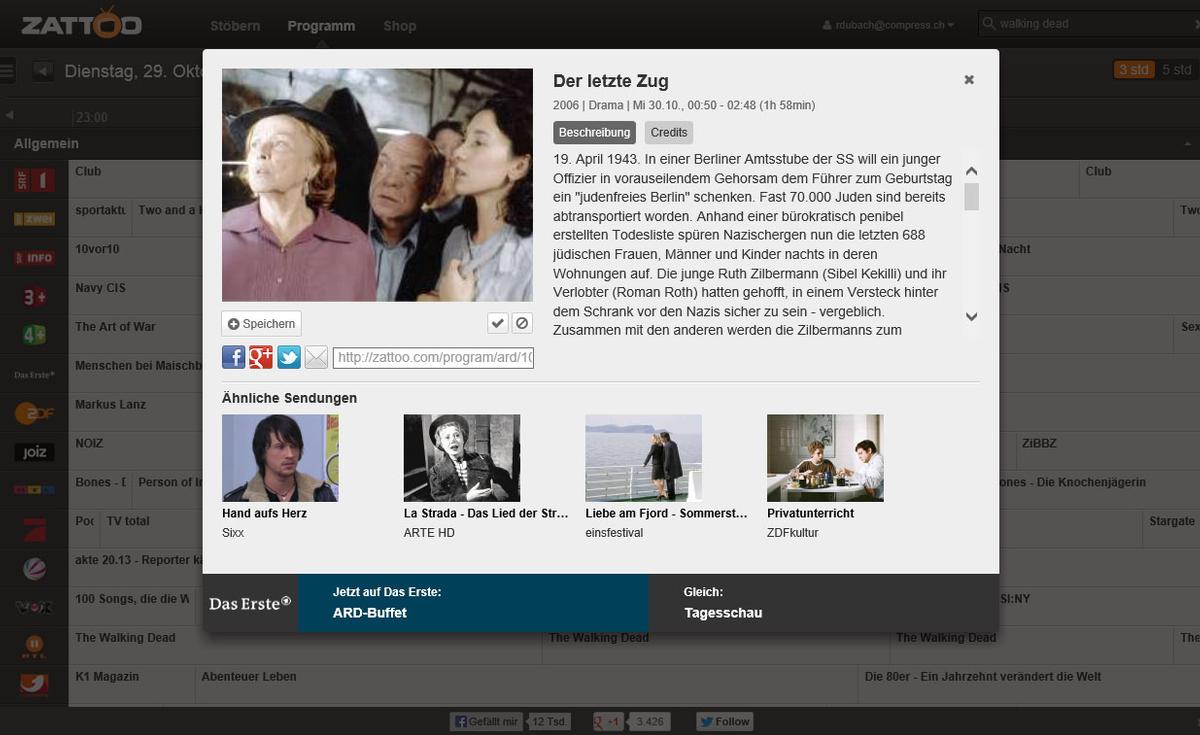This screenshot has width=1200, height=735.
Task: Open the Hand aufs Herz thumbnail
Action: pos(280,458)
